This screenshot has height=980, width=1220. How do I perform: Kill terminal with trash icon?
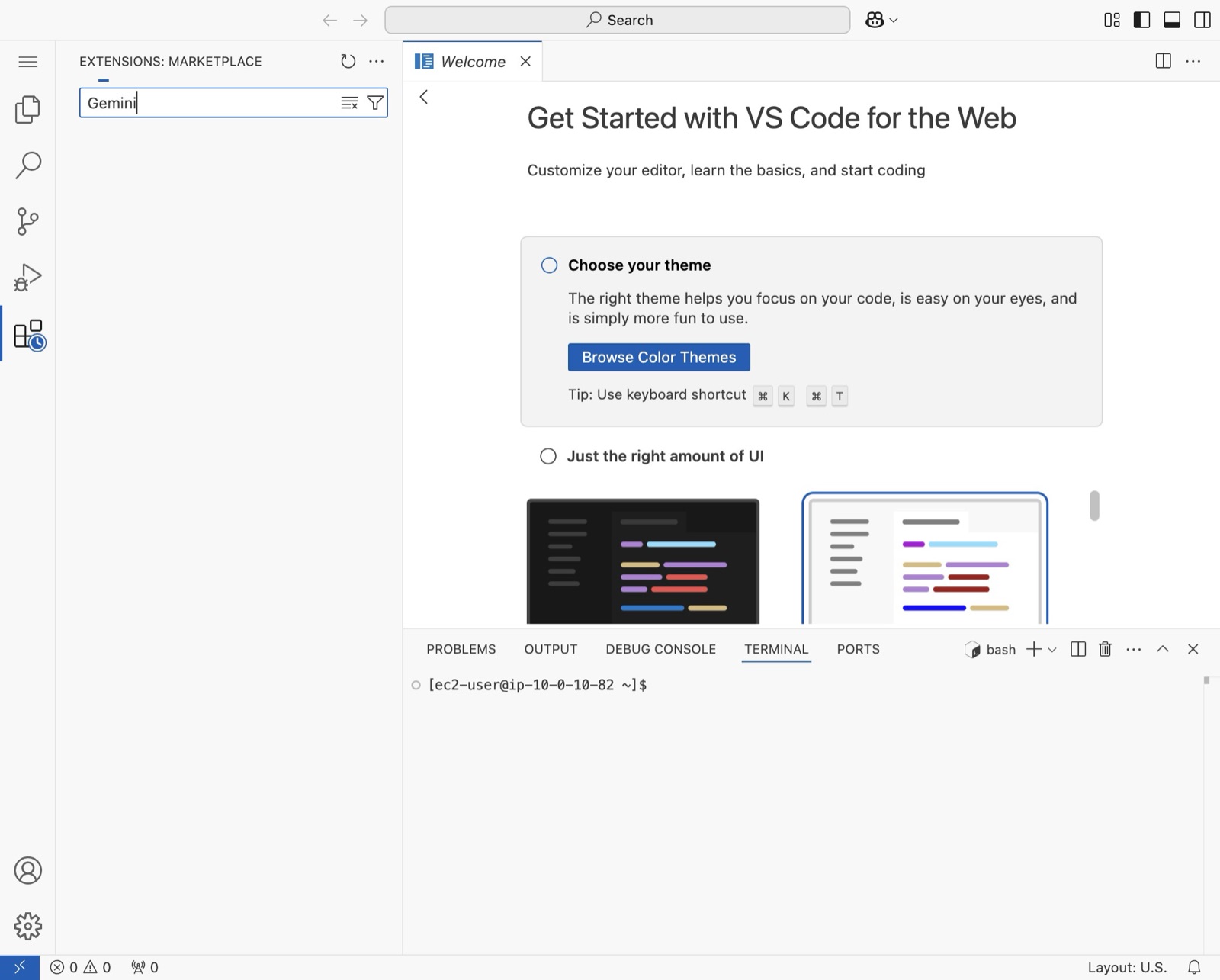1105,649
